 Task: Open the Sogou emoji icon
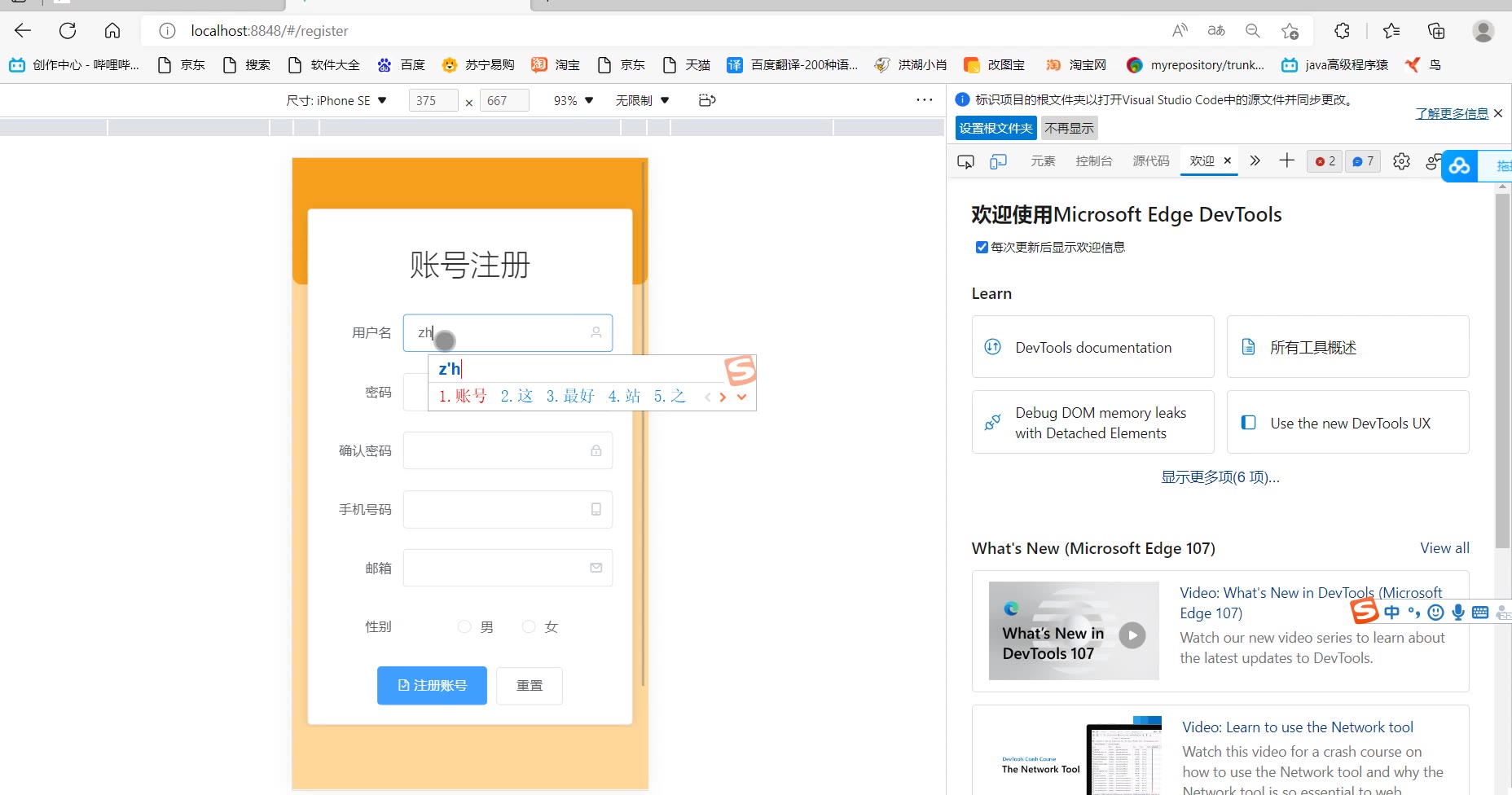click(x=1436, y=612)
